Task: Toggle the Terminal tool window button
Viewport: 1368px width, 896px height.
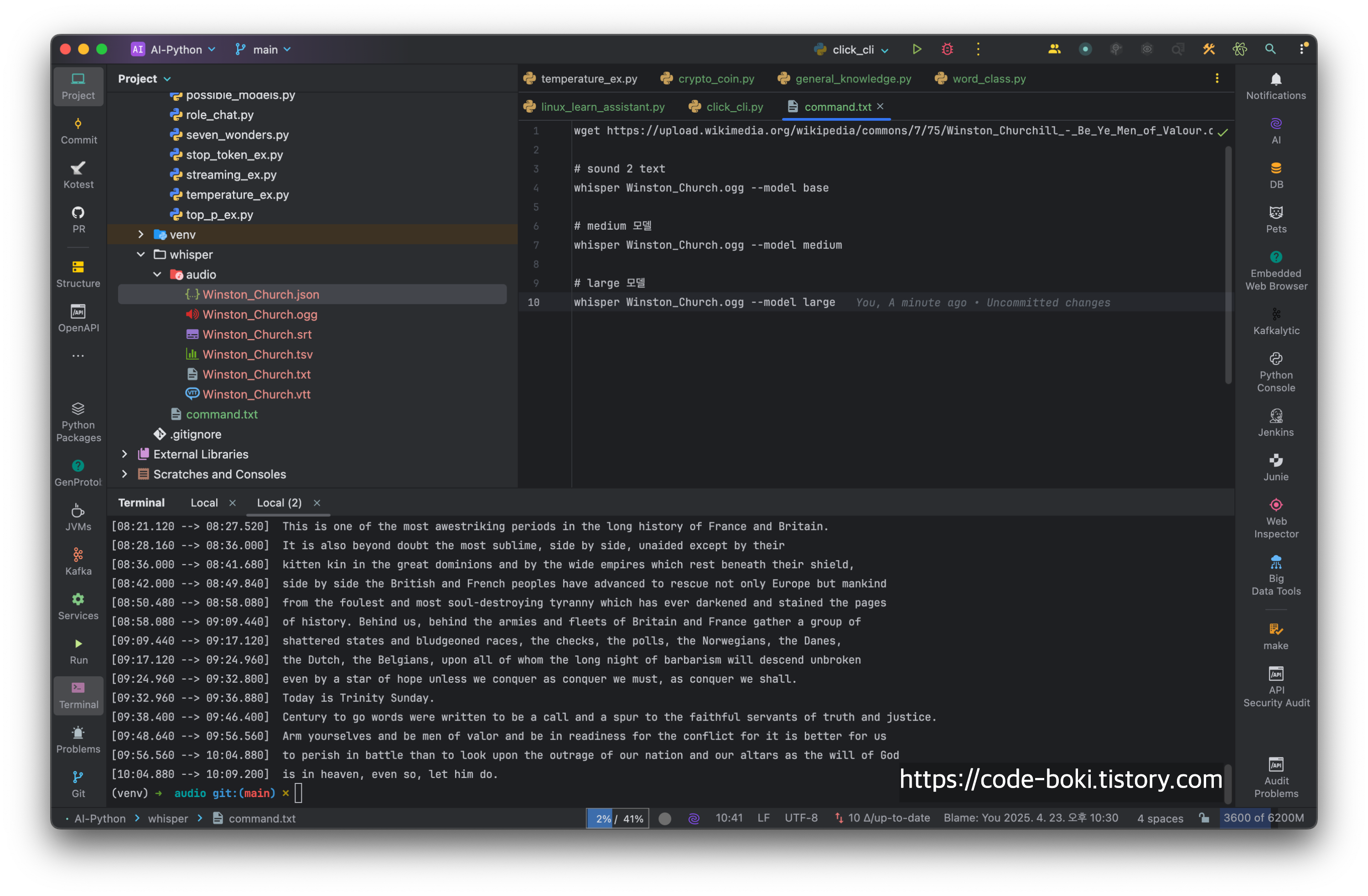Action: (x=79, y=695)
